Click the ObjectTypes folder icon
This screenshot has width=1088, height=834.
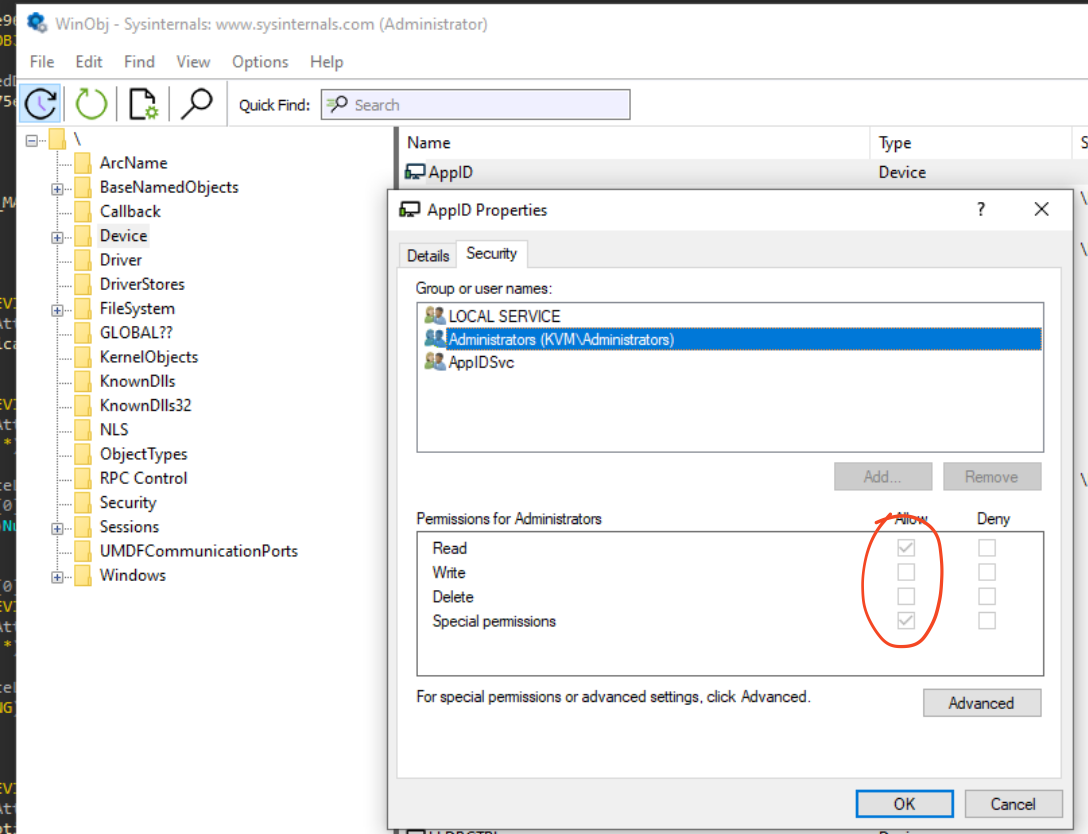pyautogui.click(x=83, y=454)
